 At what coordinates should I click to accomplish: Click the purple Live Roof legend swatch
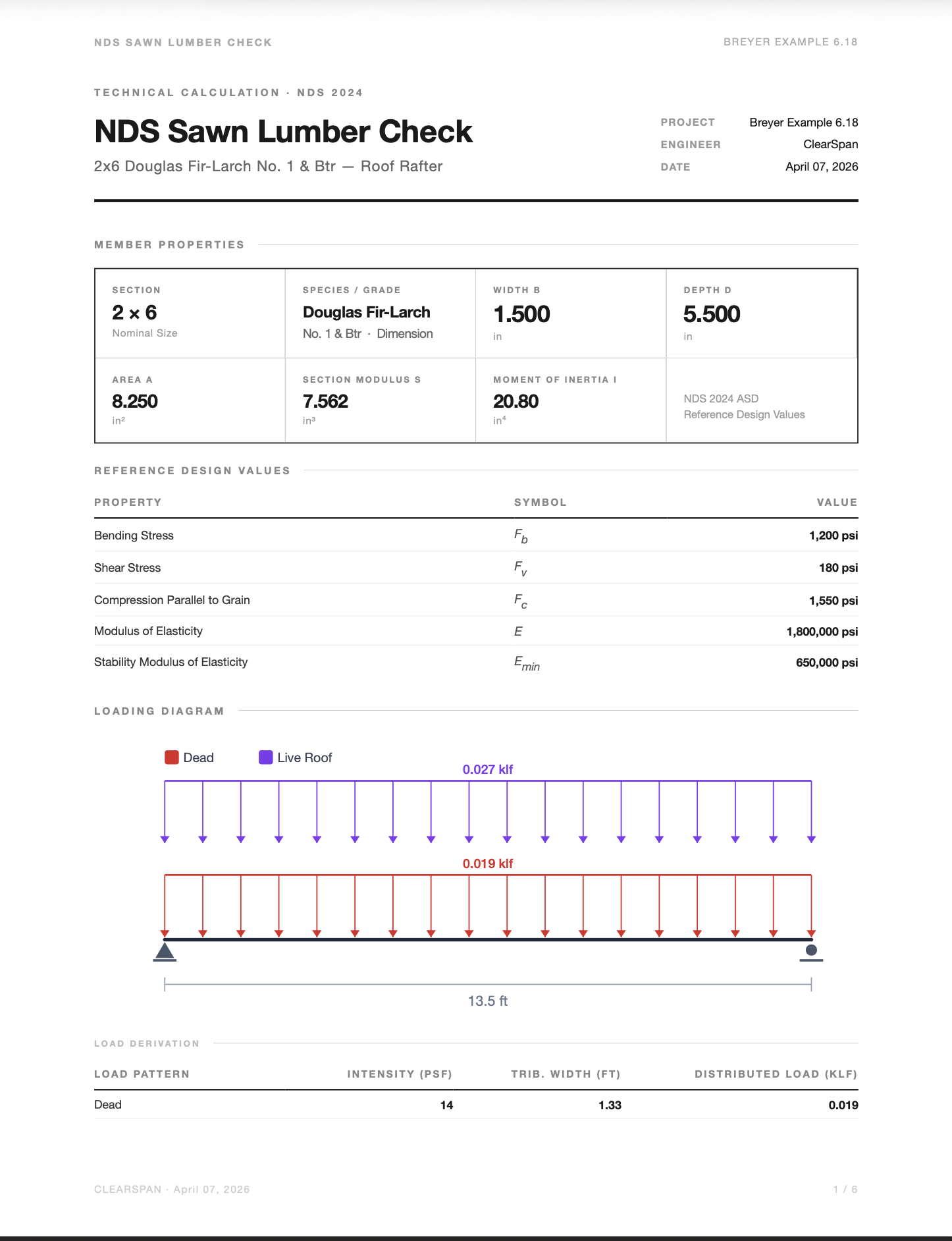(266, 758)
